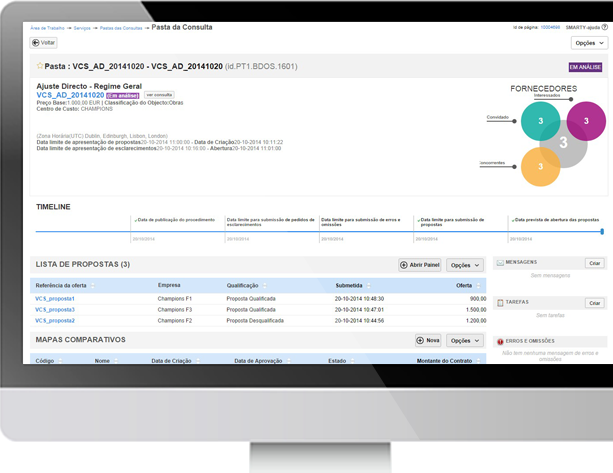Sort by the Submetida column header
This screenshot has width=613, height=473.
349,284
